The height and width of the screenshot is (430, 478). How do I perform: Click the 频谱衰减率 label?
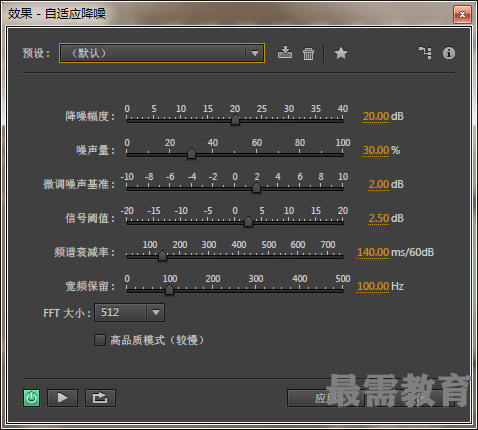pos(84,252)
